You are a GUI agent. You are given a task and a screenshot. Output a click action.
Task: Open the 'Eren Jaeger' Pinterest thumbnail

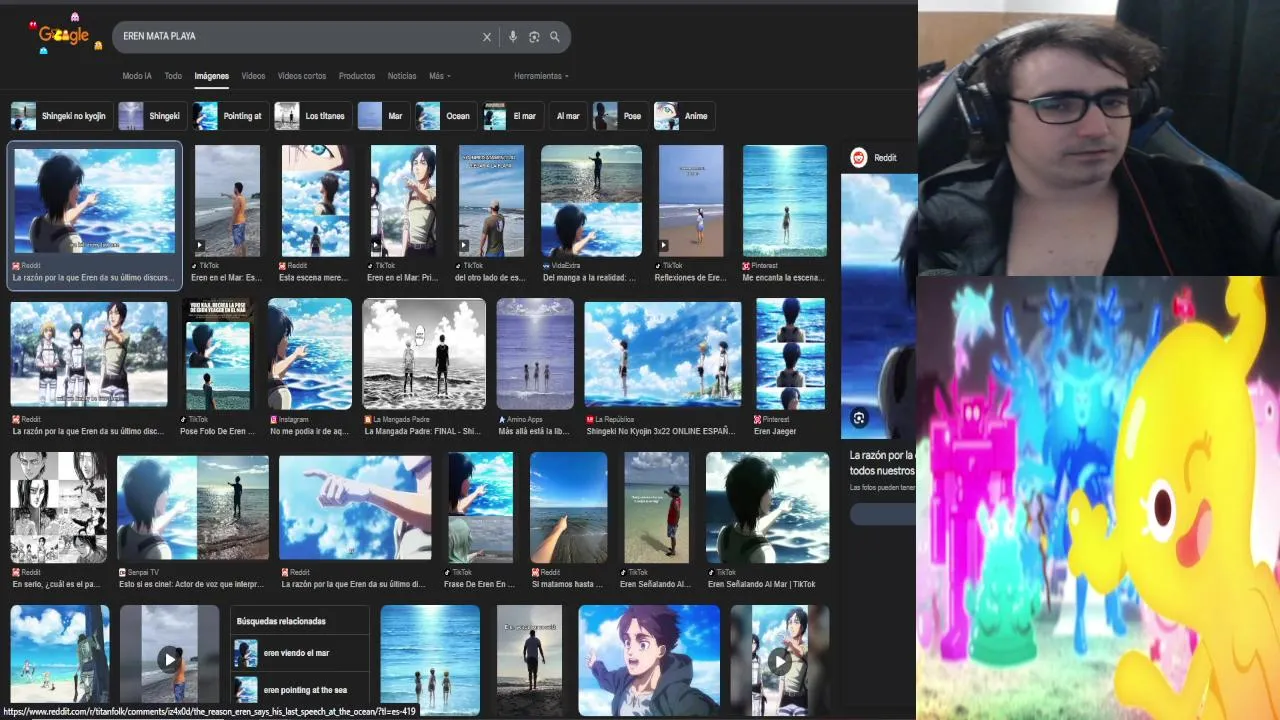pos(790,353)
